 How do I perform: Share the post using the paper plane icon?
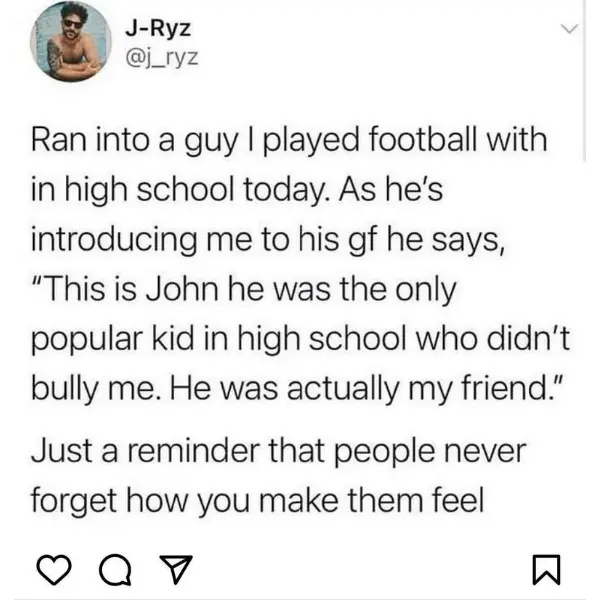tap(176, 569)
